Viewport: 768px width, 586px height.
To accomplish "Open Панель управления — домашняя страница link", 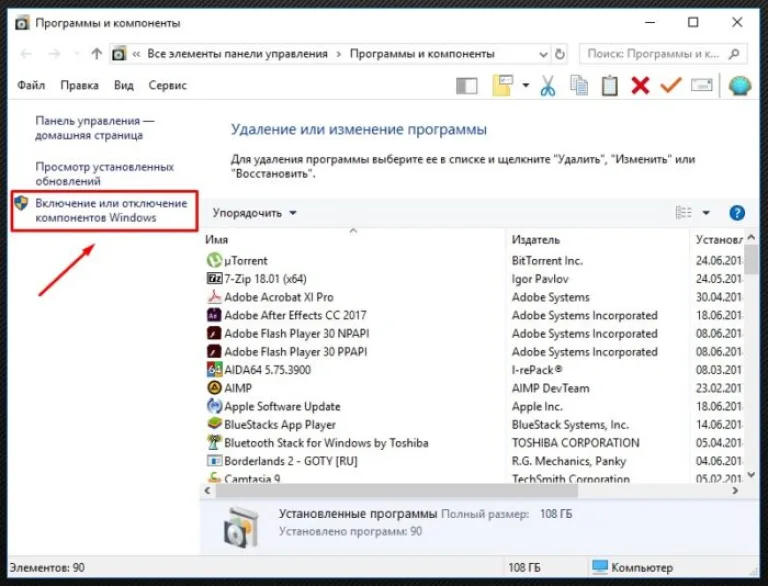I will click(95, 128).
